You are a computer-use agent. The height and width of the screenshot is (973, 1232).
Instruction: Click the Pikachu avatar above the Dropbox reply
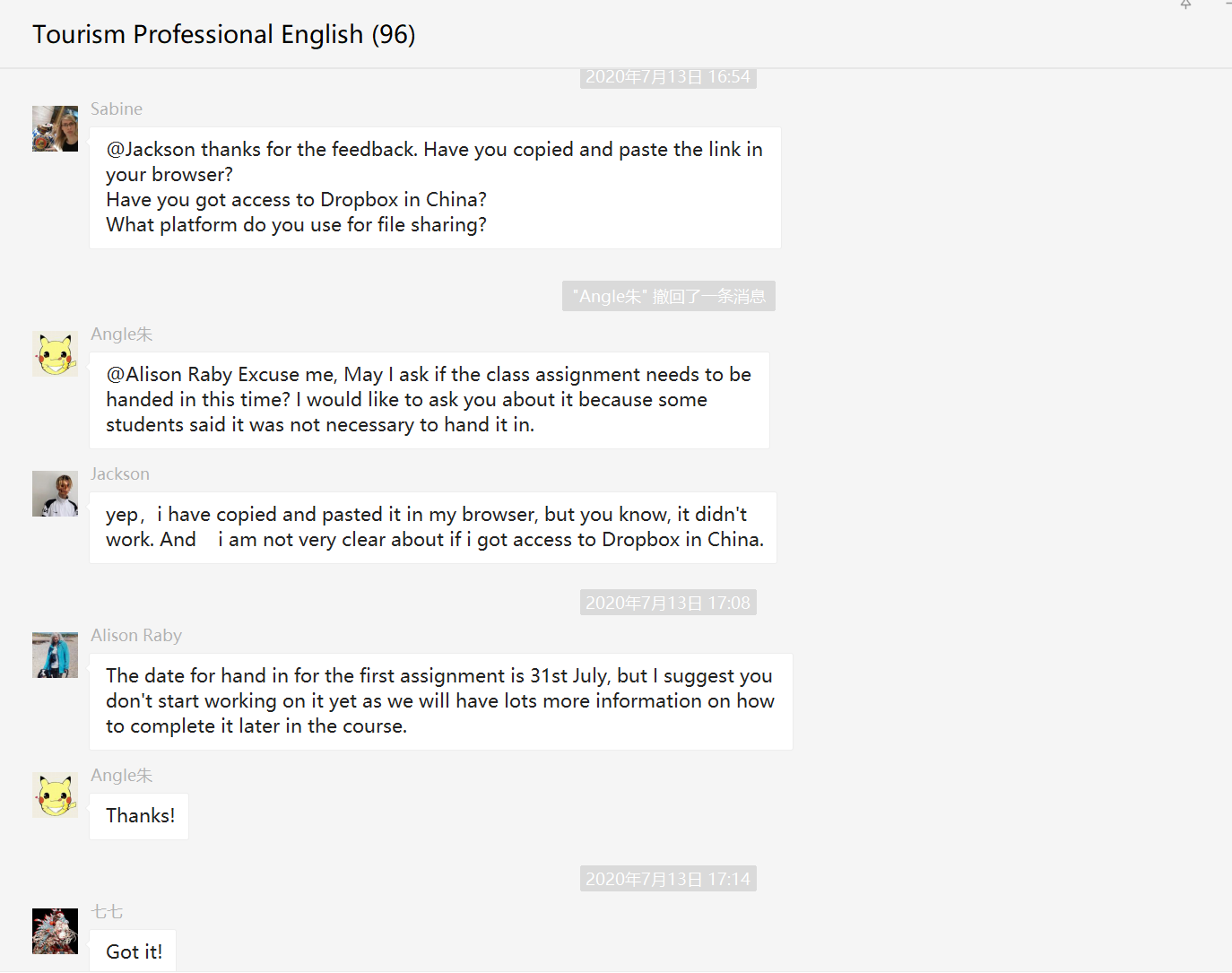coord(55,353)
